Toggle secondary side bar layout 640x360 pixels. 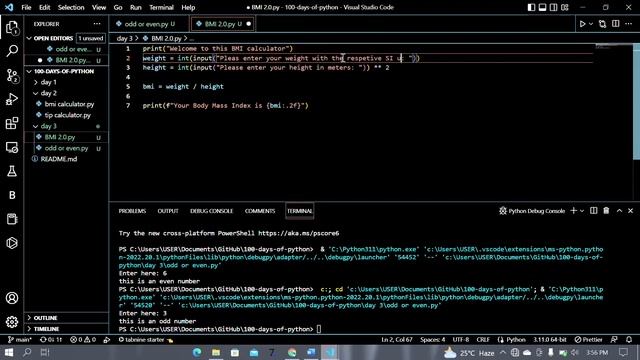click(x=553, y=7)
